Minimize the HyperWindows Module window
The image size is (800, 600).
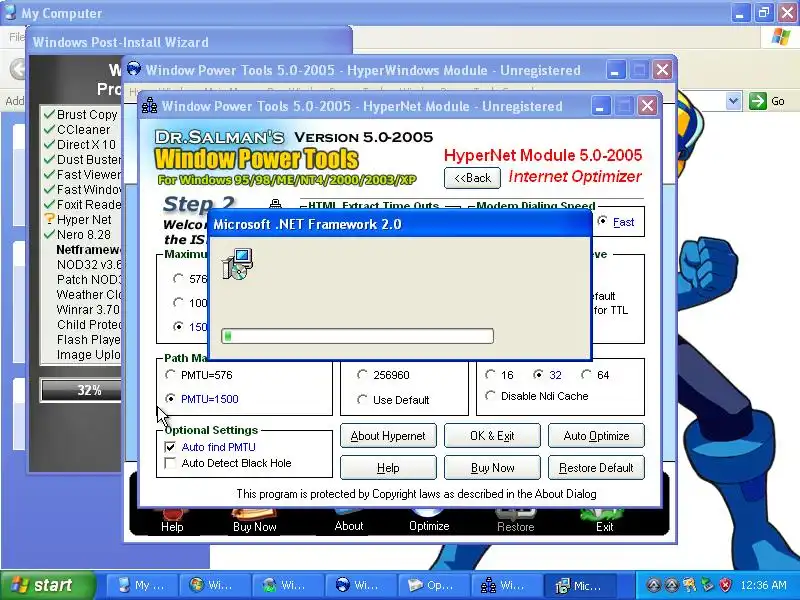click(615, 69)
